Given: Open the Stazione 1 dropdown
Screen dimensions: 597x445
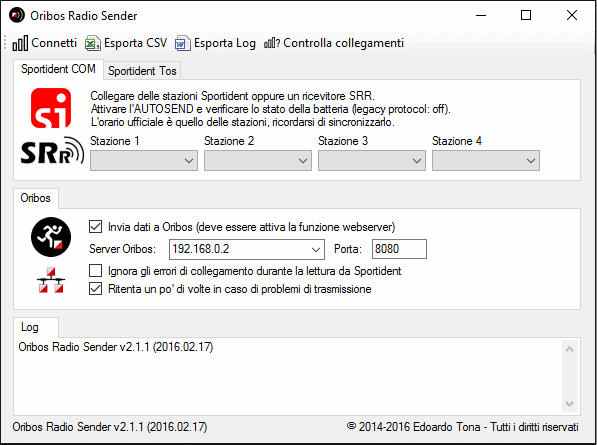Looking at the screenshot, I should (144, 160).
